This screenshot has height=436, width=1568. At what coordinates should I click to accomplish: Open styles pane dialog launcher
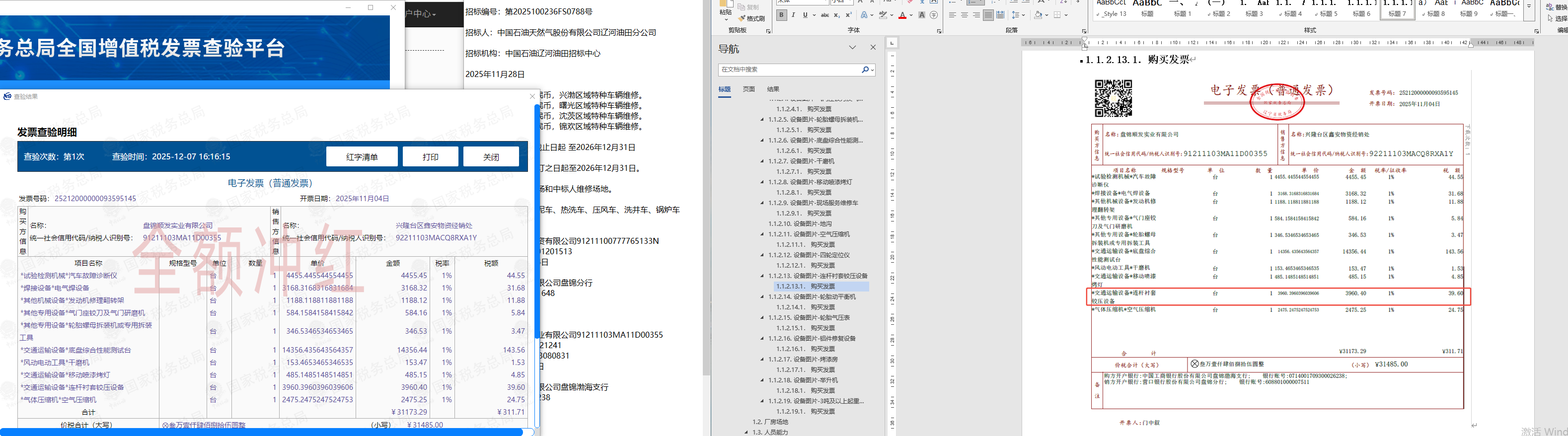pos(1536,31)
